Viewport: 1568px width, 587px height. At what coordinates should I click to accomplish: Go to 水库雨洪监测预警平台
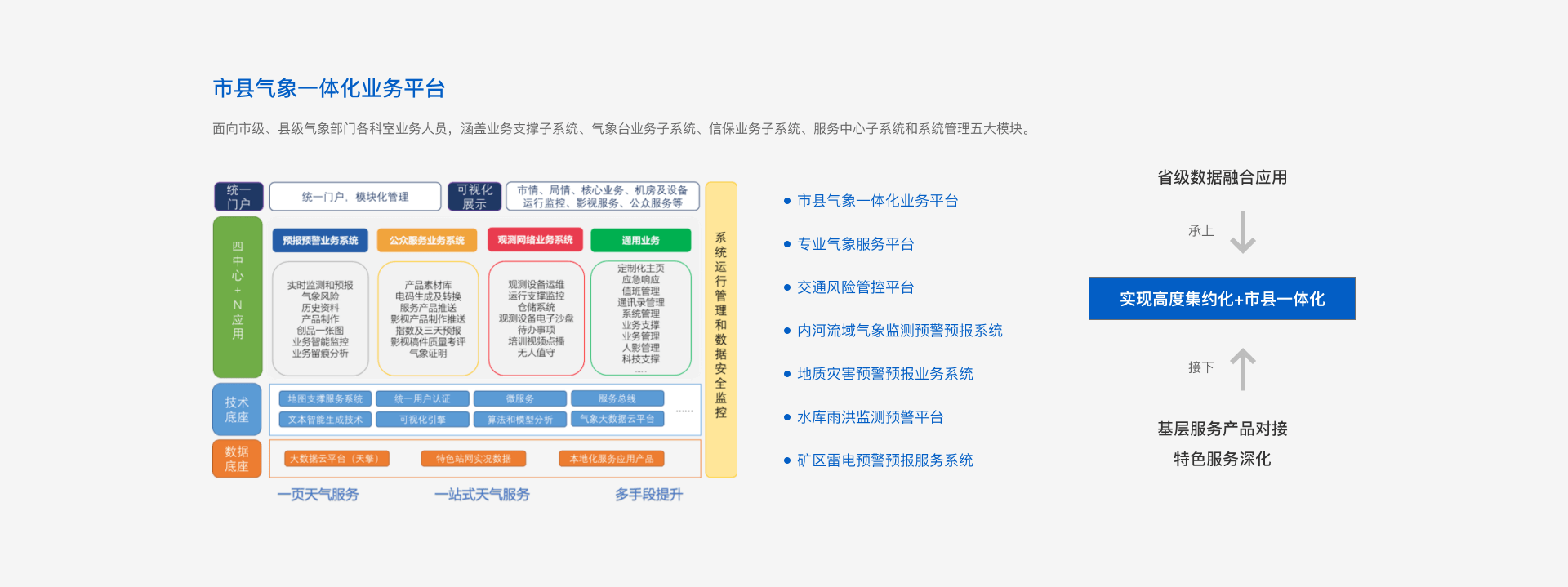tap(870, 417)
